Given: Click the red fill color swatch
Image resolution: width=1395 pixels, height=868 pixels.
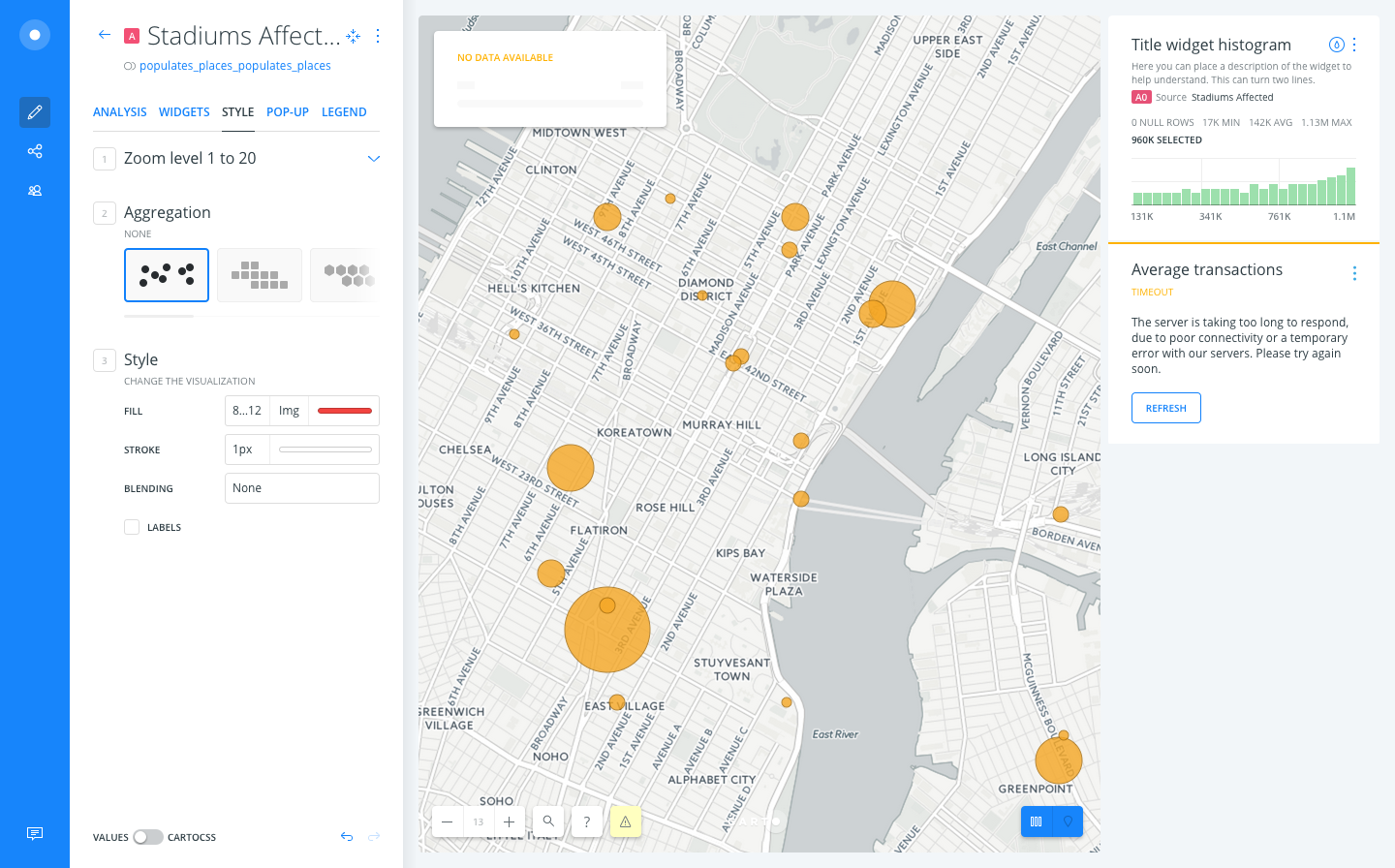Looking at the screenshot, I should pos(345,411).
